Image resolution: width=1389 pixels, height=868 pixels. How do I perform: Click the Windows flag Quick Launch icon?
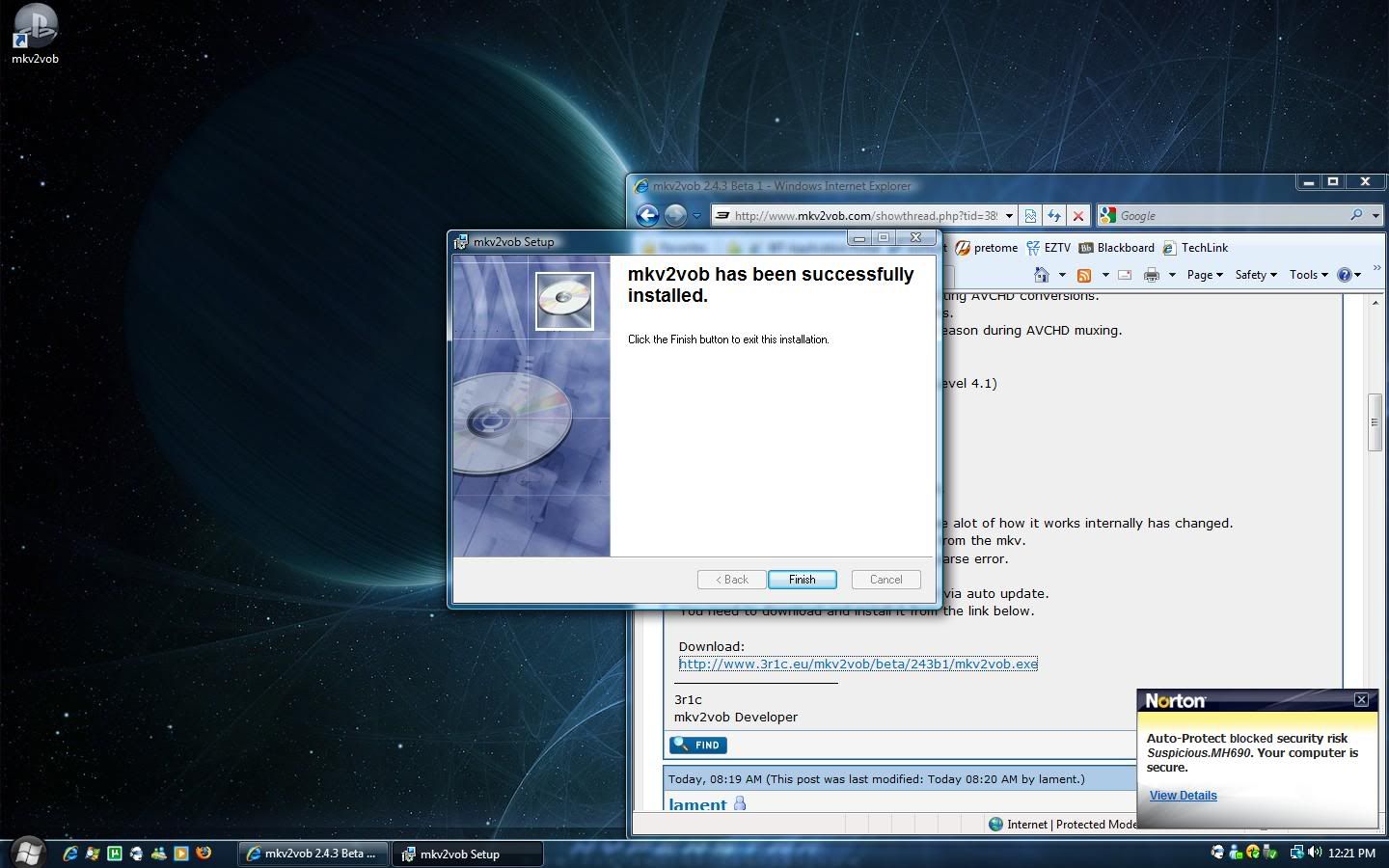tap(93, 854)
